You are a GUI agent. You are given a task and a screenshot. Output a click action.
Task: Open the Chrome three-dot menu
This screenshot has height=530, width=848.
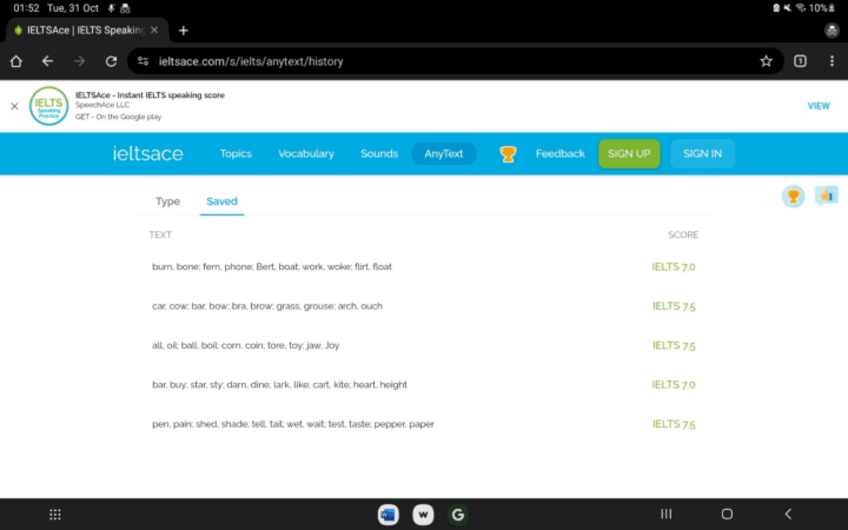[x=832, y=61]
